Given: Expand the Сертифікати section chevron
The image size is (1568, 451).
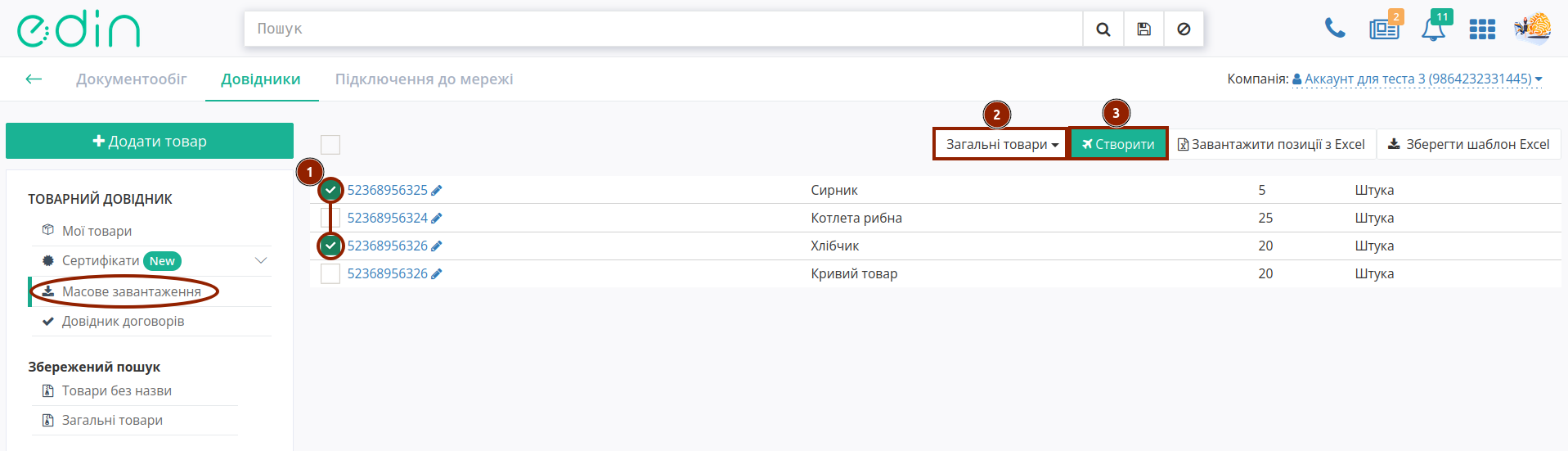Looking at the screenshot, I should [x=261, y=260].
